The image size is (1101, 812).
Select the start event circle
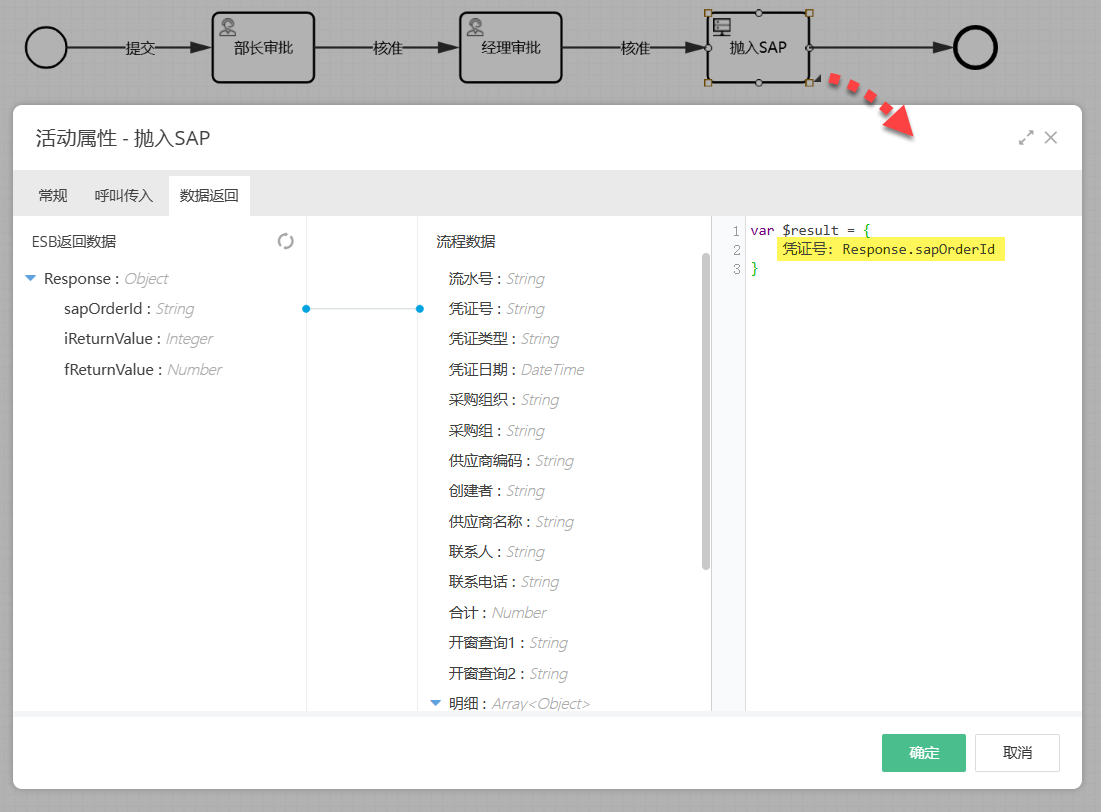pos(46,47)
